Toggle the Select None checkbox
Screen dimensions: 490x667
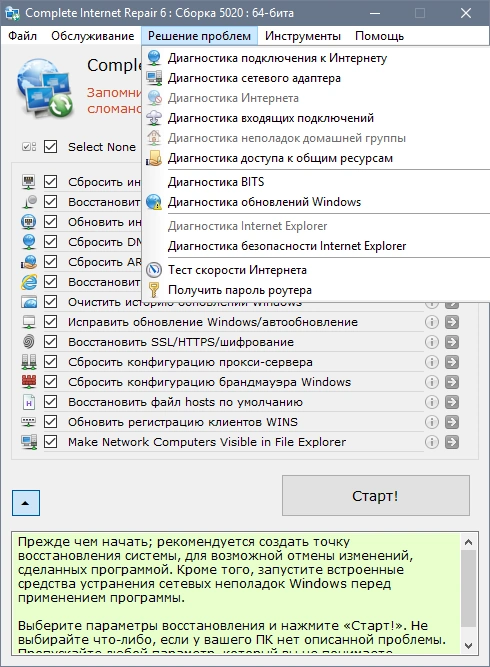[x=51, y=147]
